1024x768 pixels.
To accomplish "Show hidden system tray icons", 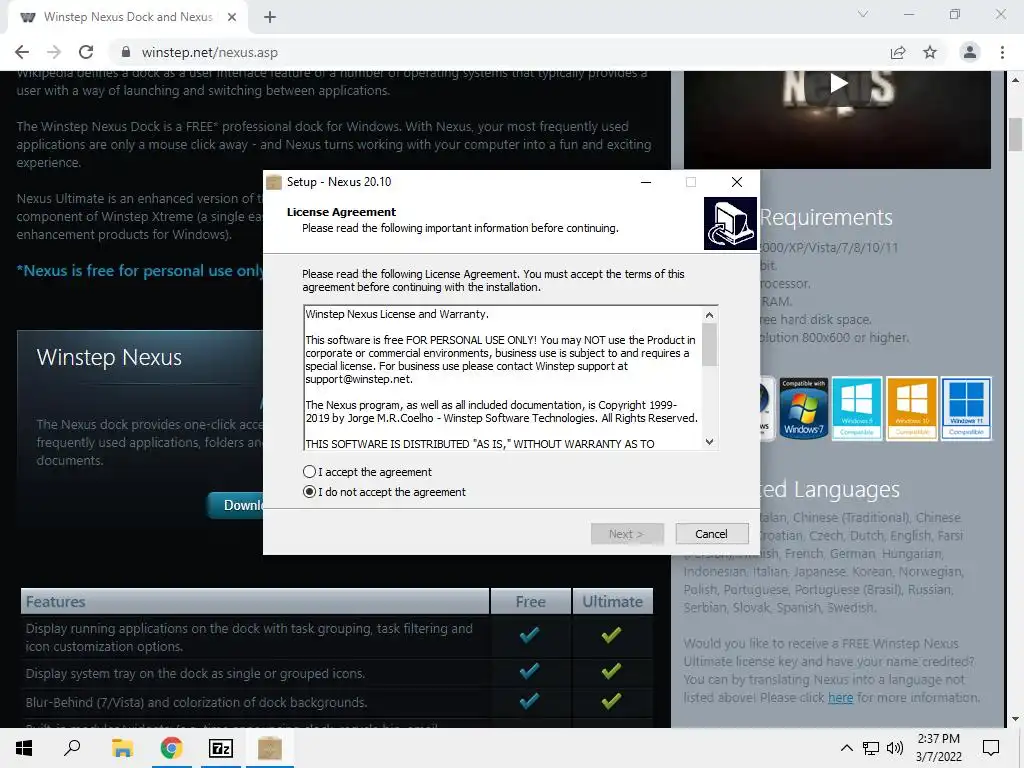I will click(846, 748).
